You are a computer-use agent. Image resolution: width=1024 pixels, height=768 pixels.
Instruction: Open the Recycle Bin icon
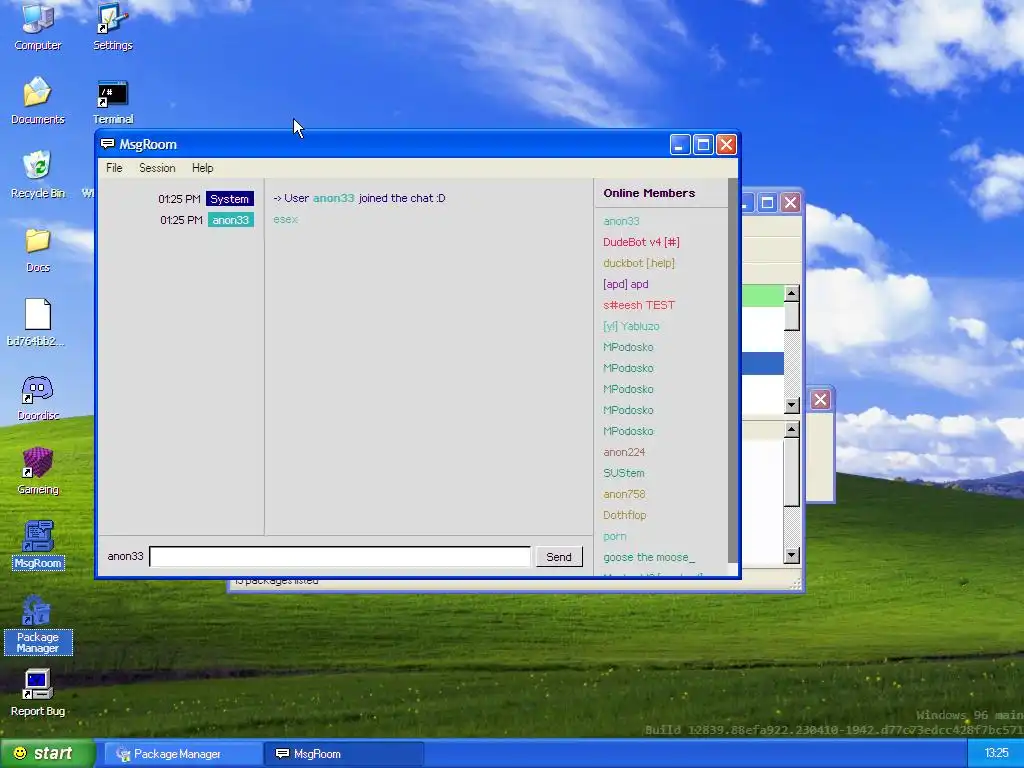[x=37, y=174]
